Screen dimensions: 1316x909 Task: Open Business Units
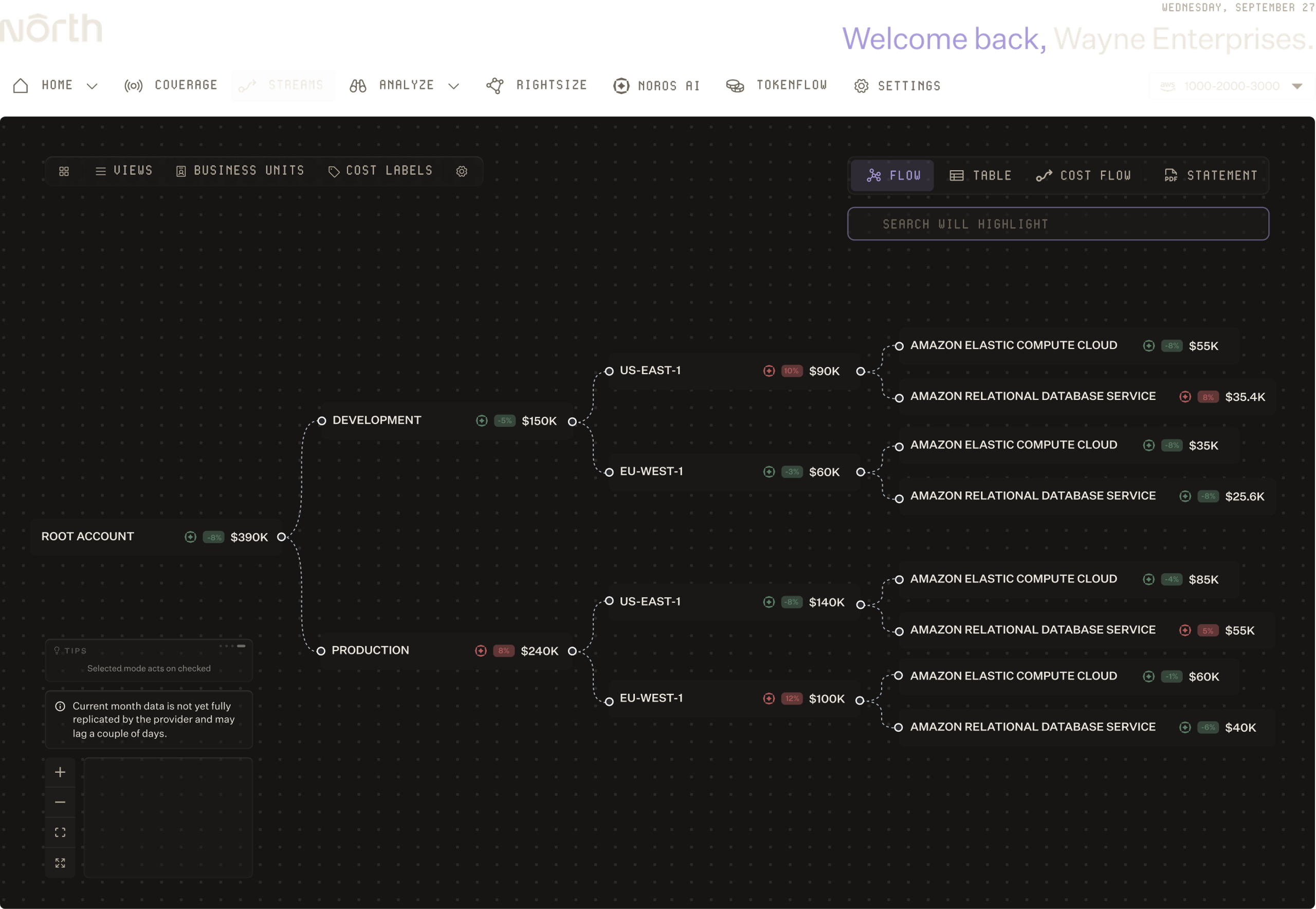tap(240, 171)
